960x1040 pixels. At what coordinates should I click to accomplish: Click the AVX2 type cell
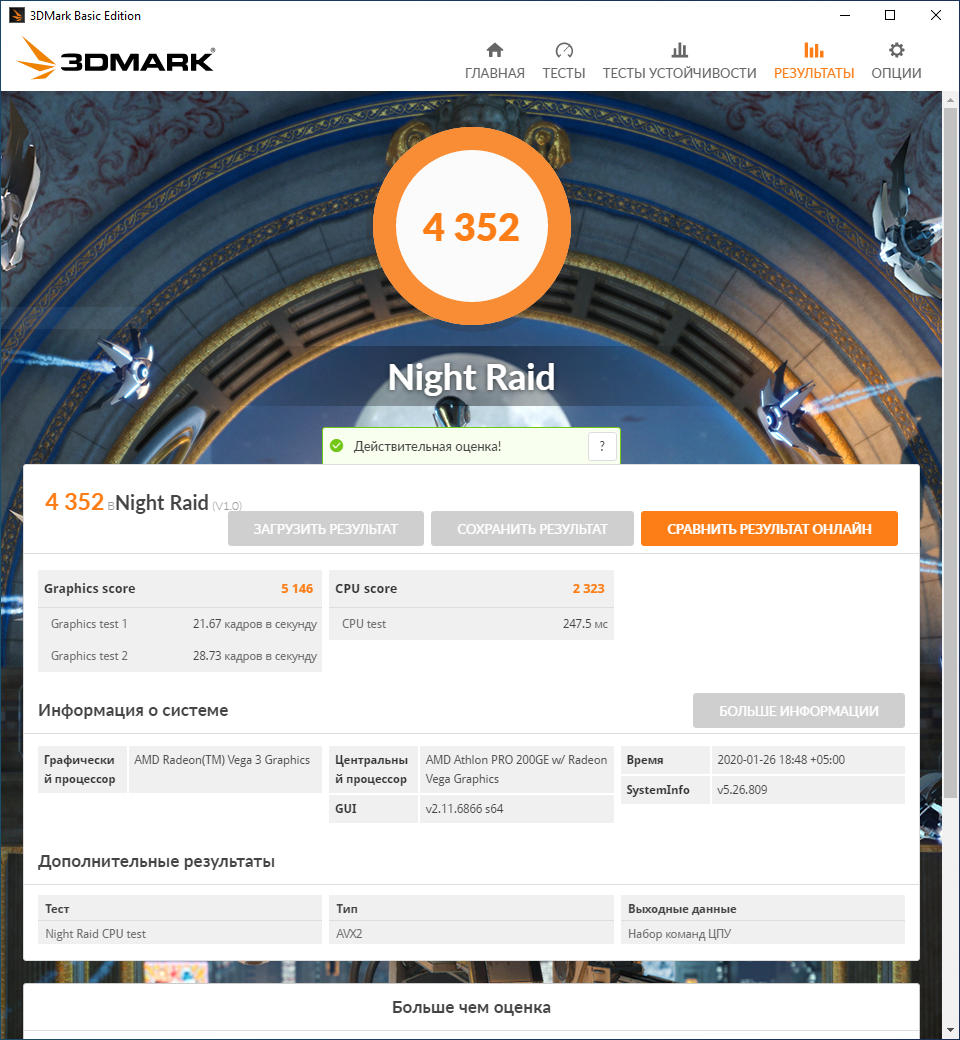point(471,933)
